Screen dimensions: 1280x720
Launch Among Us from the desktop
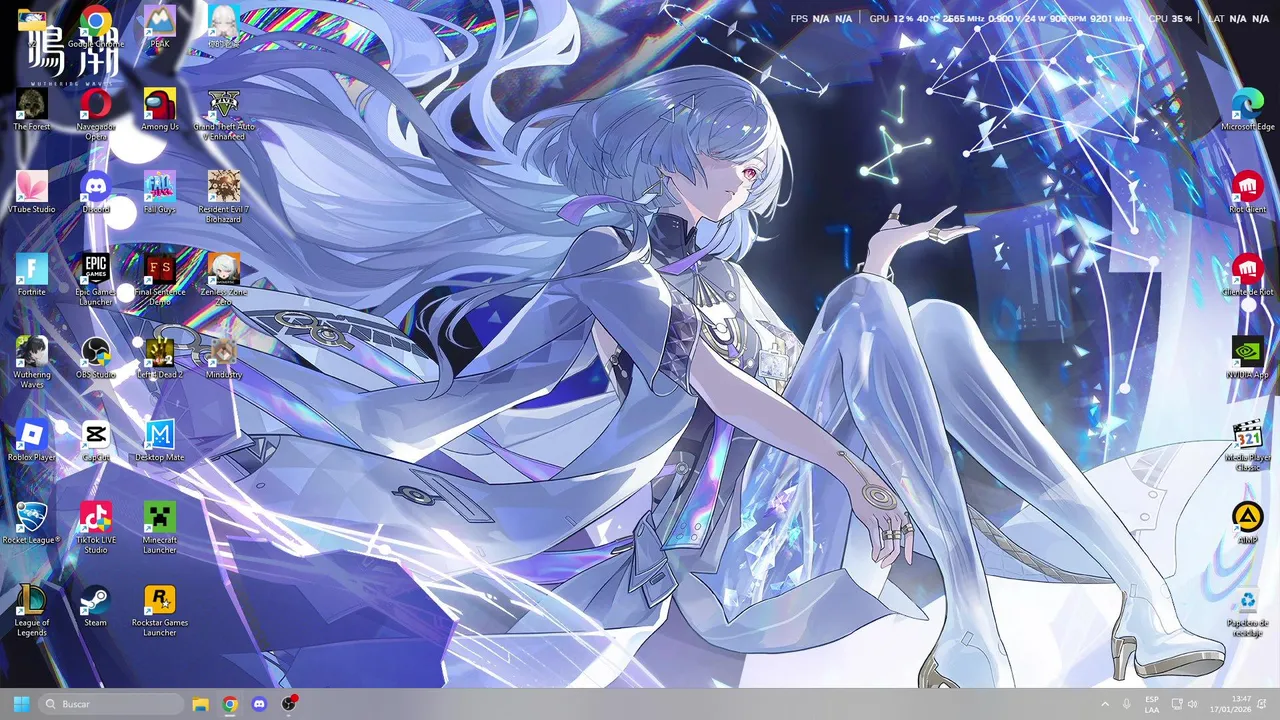point(160,109)
